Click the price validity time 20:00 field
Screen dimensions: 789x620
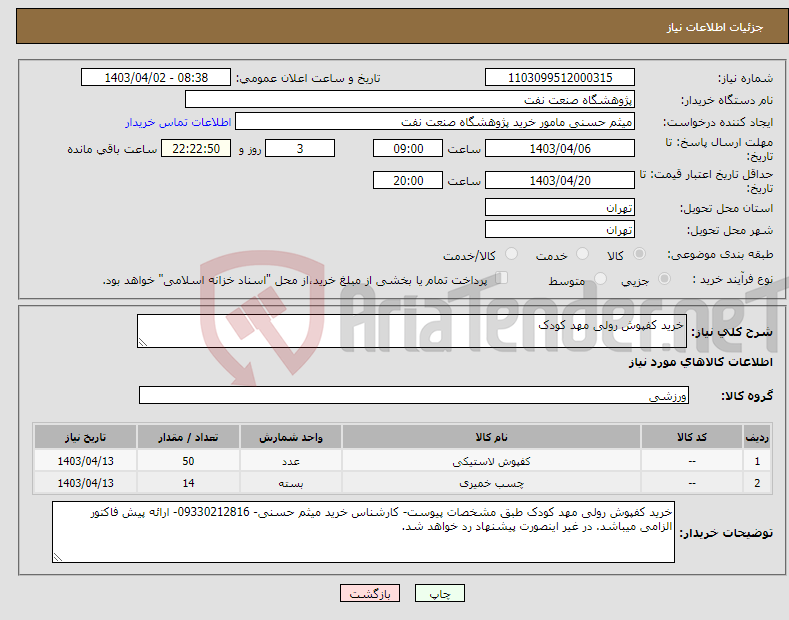[x=408, y=180]
